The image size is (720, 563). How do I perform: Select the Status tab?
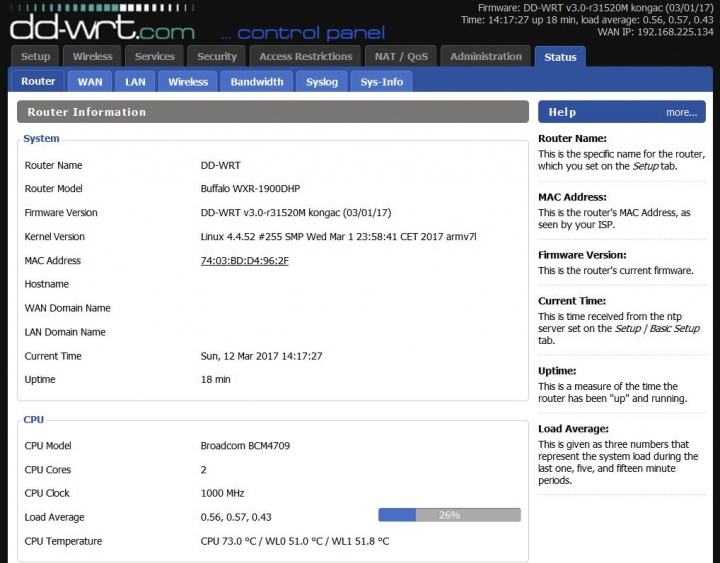(560, 57)
